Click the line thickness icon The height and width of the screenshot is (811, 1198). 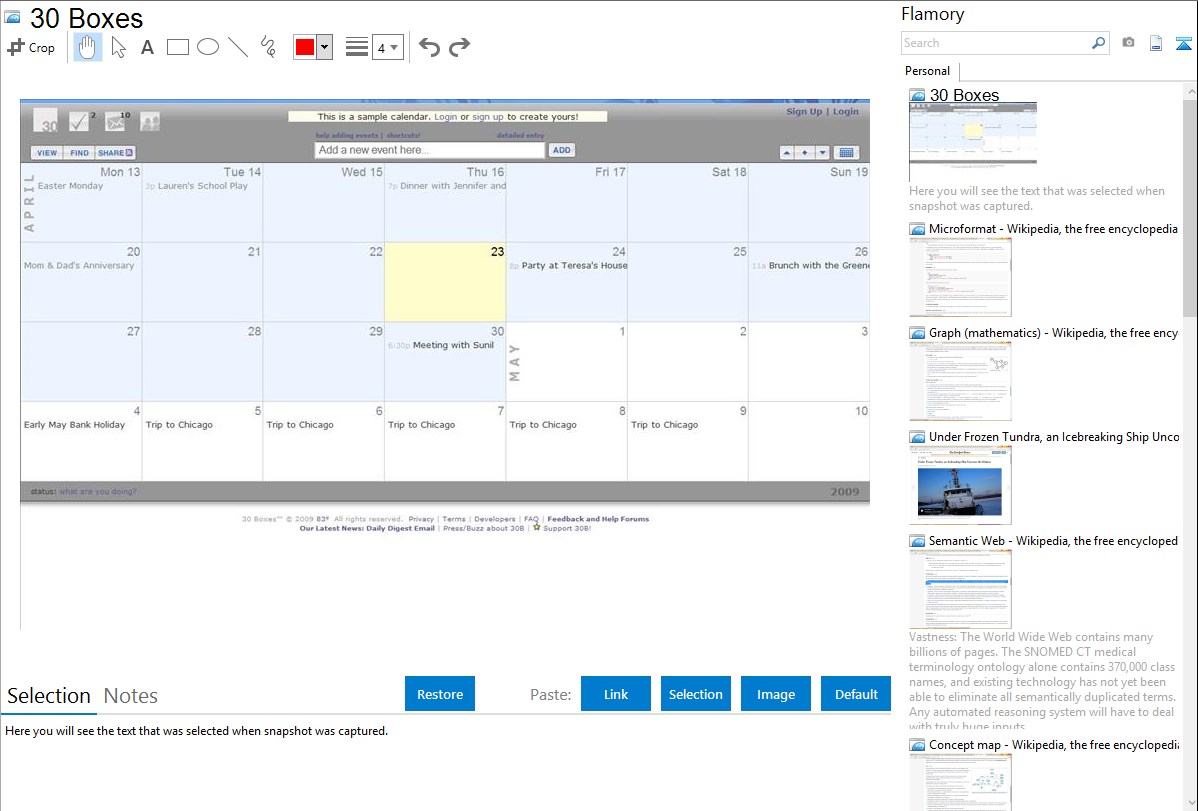(x=357, y=47)
